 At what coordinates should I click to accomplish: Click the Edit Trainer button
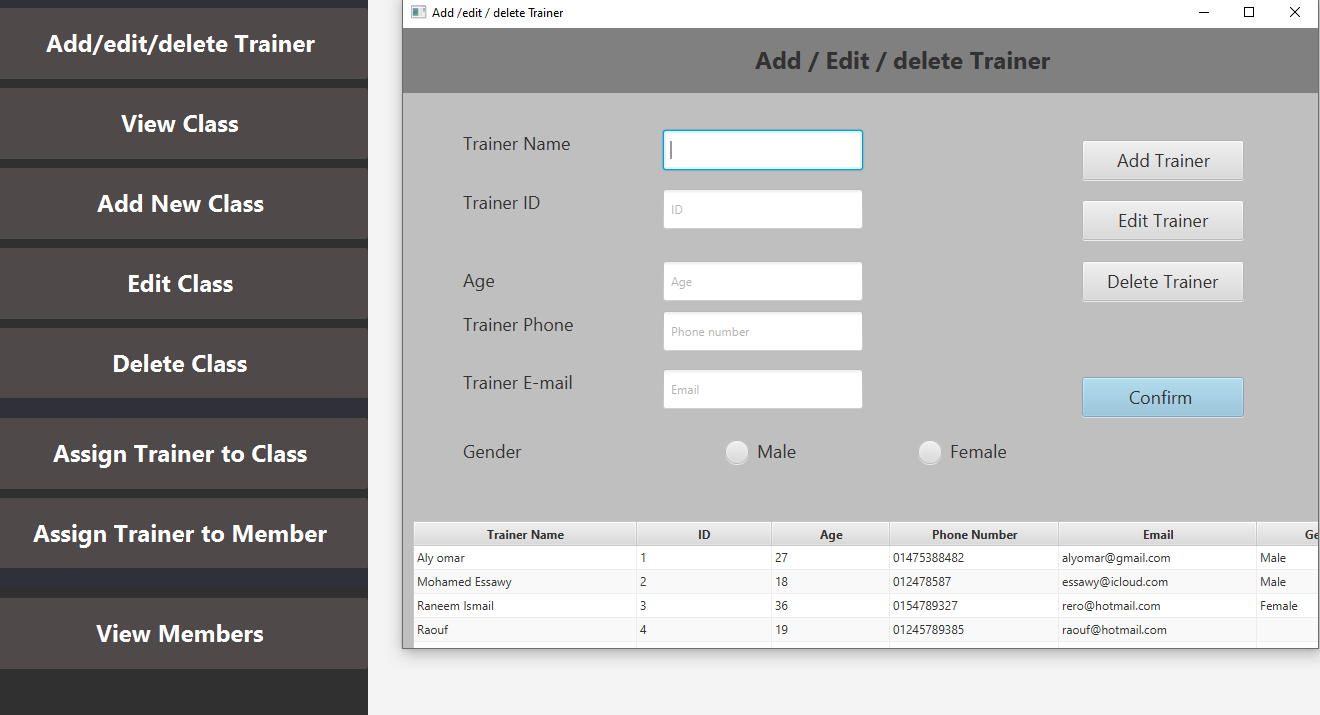[1162, 220]
